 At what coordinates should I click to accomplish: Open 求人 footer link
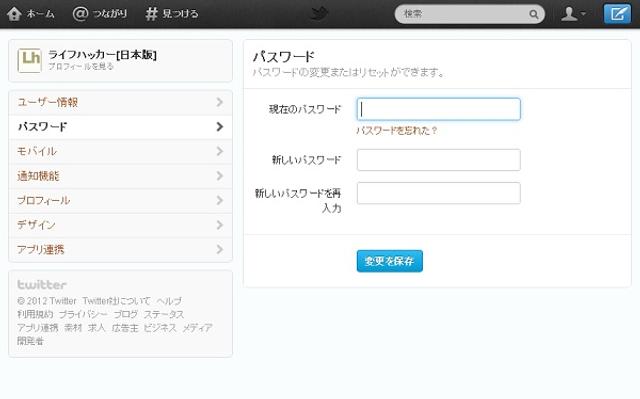click(x=97, y=328)
